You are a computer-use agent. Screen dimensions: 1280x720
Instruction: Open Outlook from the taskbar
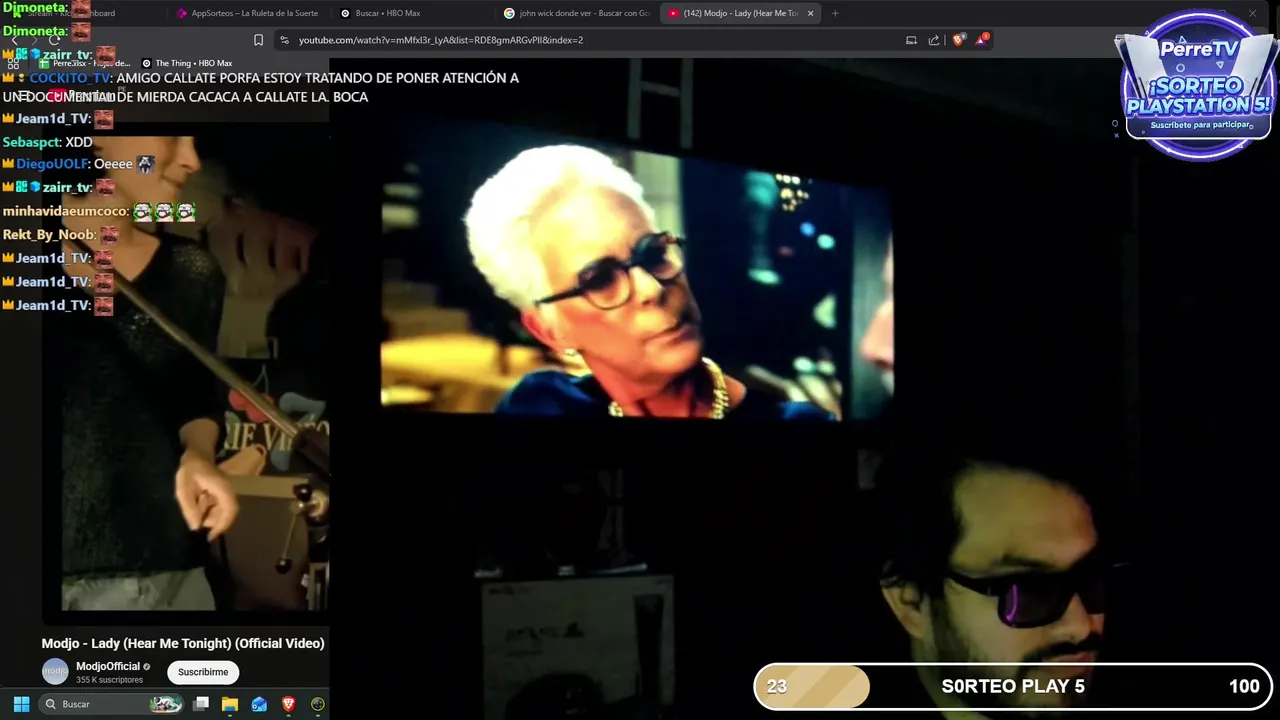coord(259,704)
